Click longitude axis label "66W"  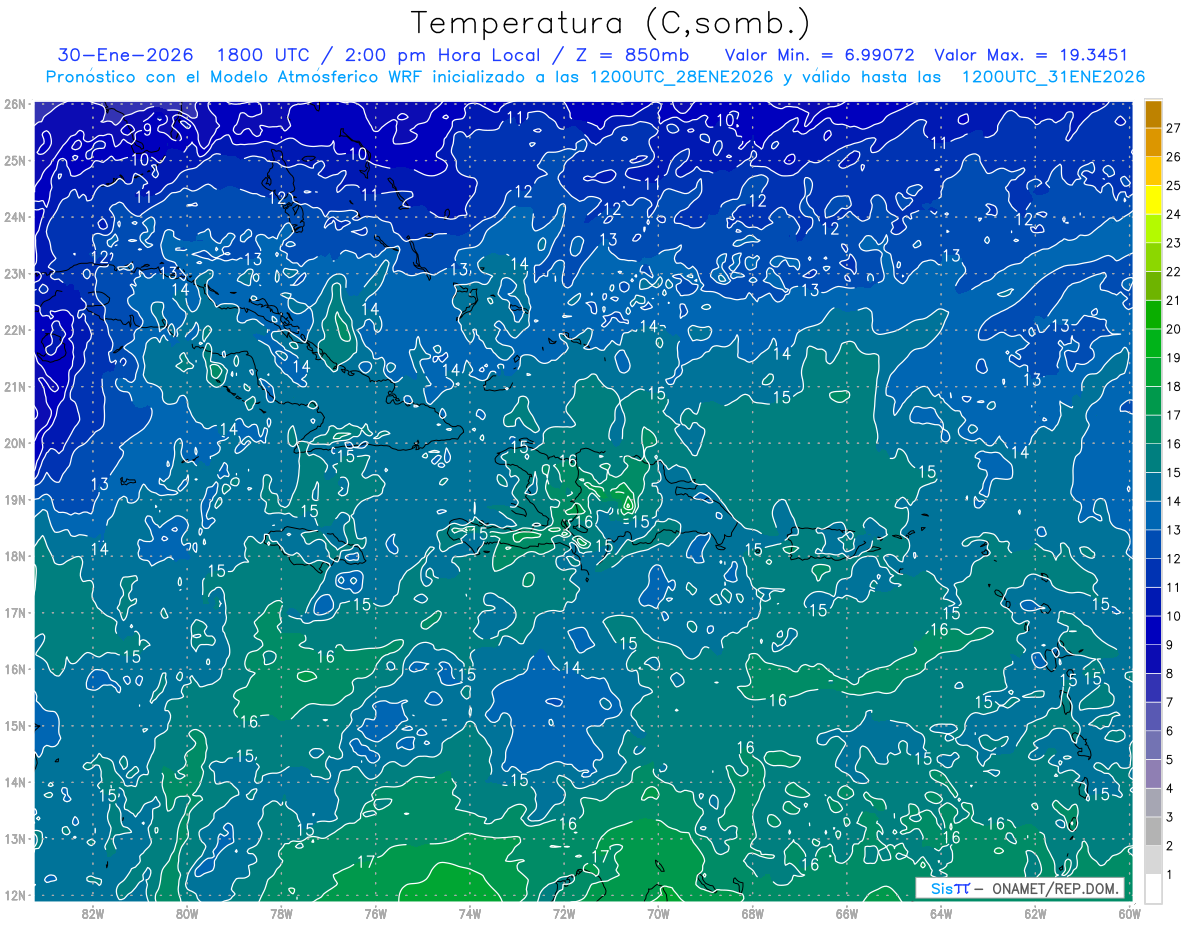(847, 914)
